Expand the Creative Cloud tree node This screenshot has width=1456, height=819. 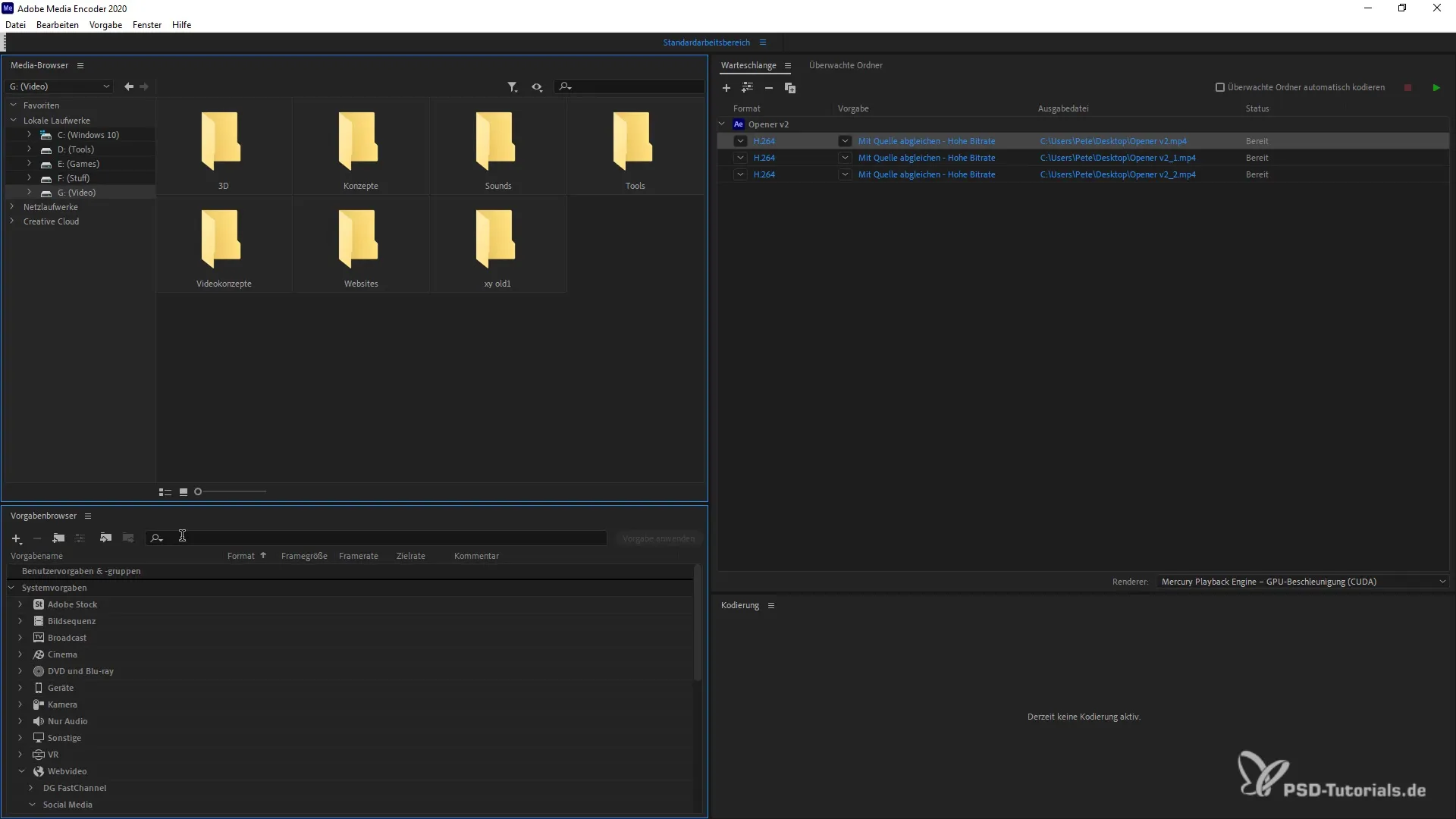click(x=12, y=221)
